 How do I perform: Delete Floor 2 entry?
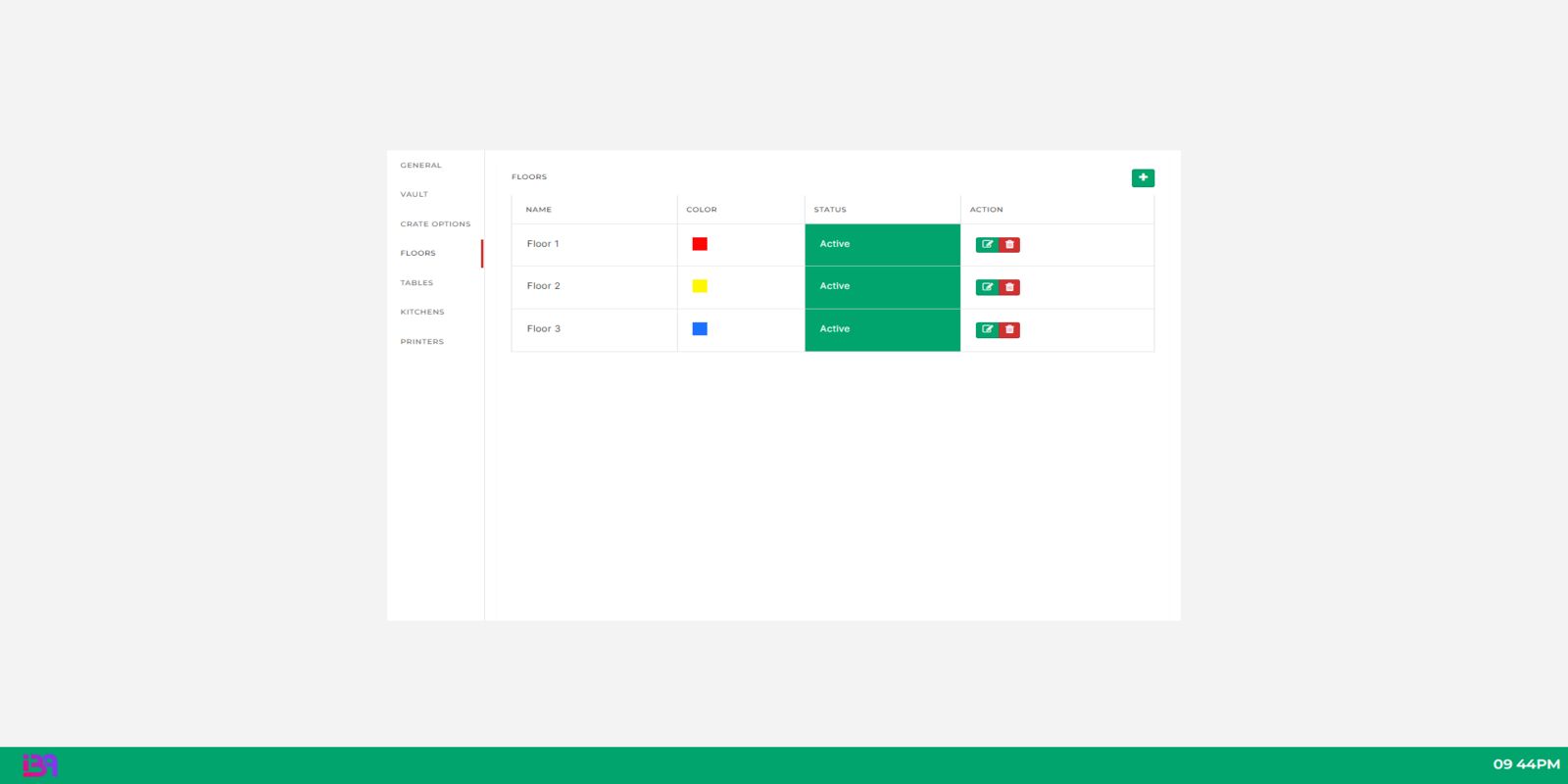coord(1009,287)
